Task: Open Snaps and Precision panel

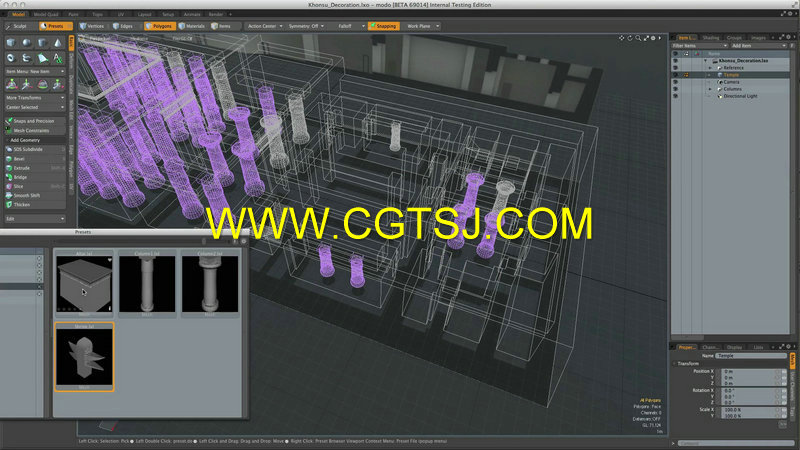Action: pyautogui.click(x=35, y=121)
